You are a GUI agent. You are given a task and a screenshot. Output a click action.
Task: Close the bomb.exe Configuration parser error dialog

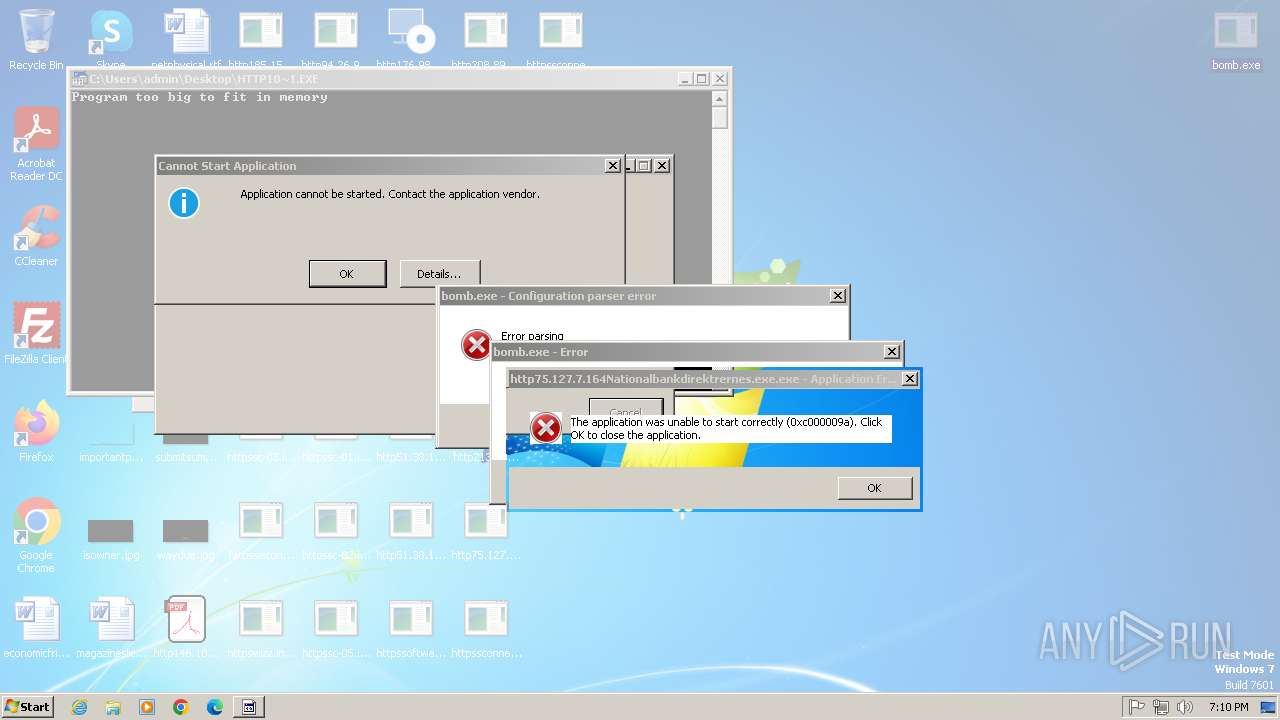[838, 296]
